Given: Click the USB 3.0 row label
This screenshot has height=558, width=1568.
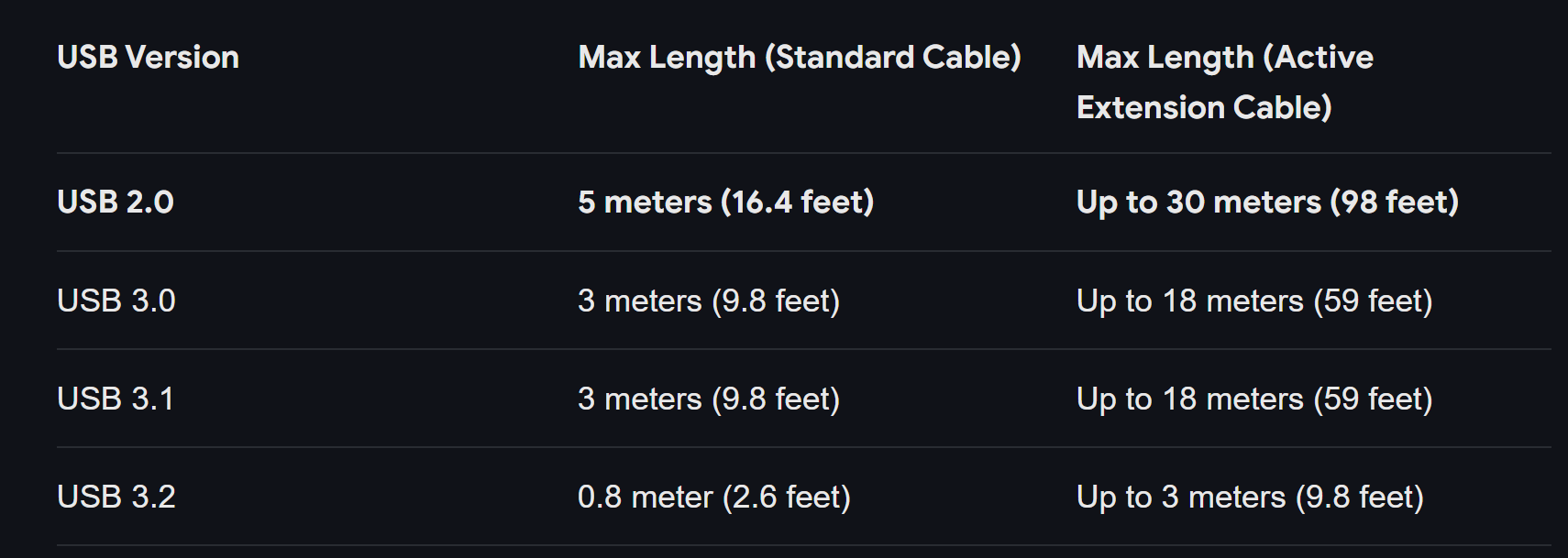Looking at the screenshot, I should coord(116,301).
